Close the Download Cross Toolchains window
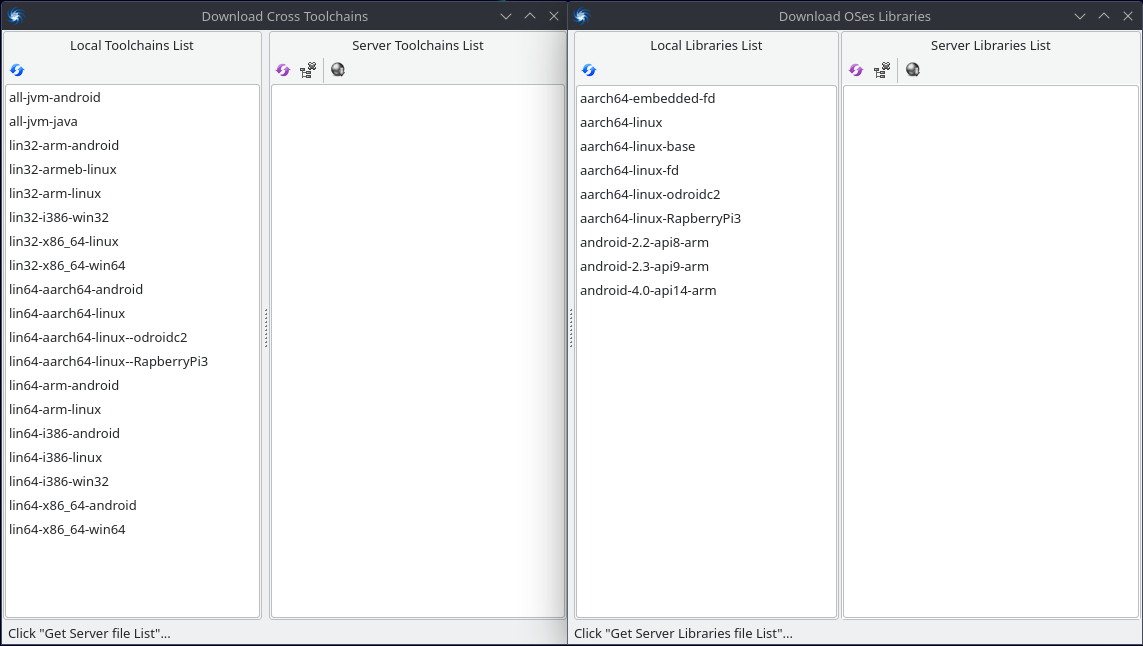This screenshot has height=646, width=1143. tap(554, 16)
